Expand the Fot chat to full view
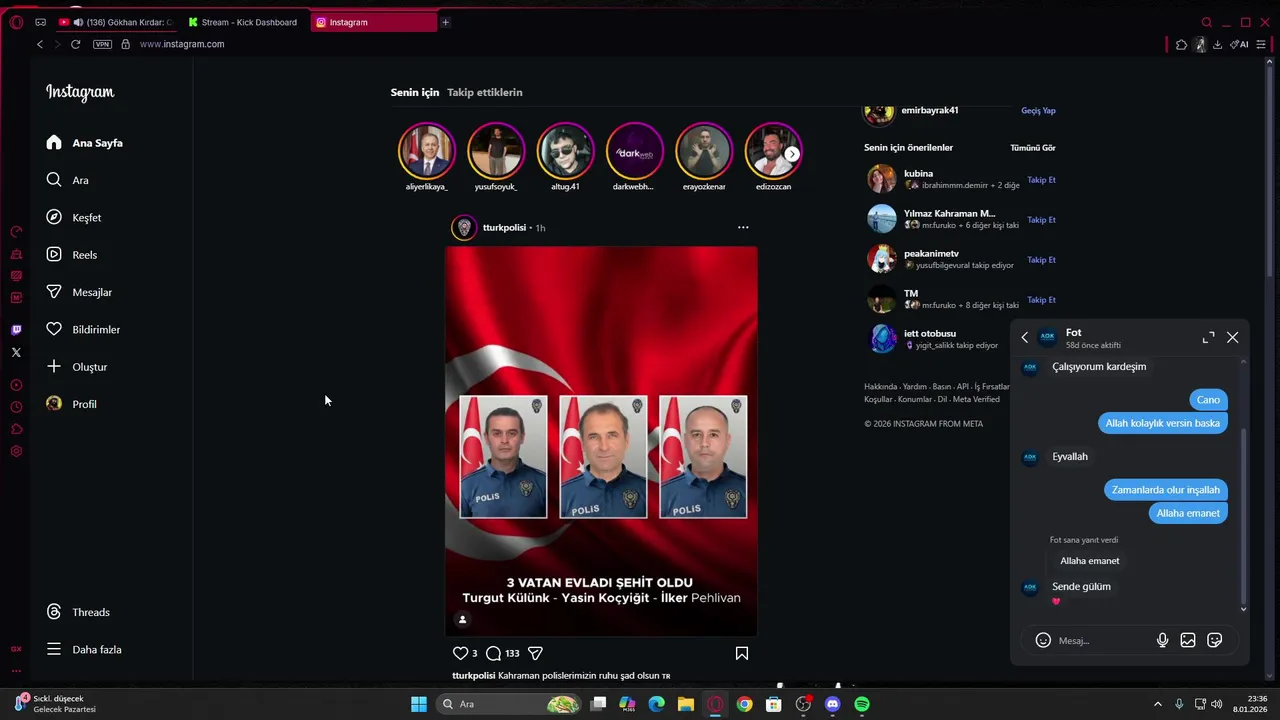 pyautogui.click(x=1208, y=338)
